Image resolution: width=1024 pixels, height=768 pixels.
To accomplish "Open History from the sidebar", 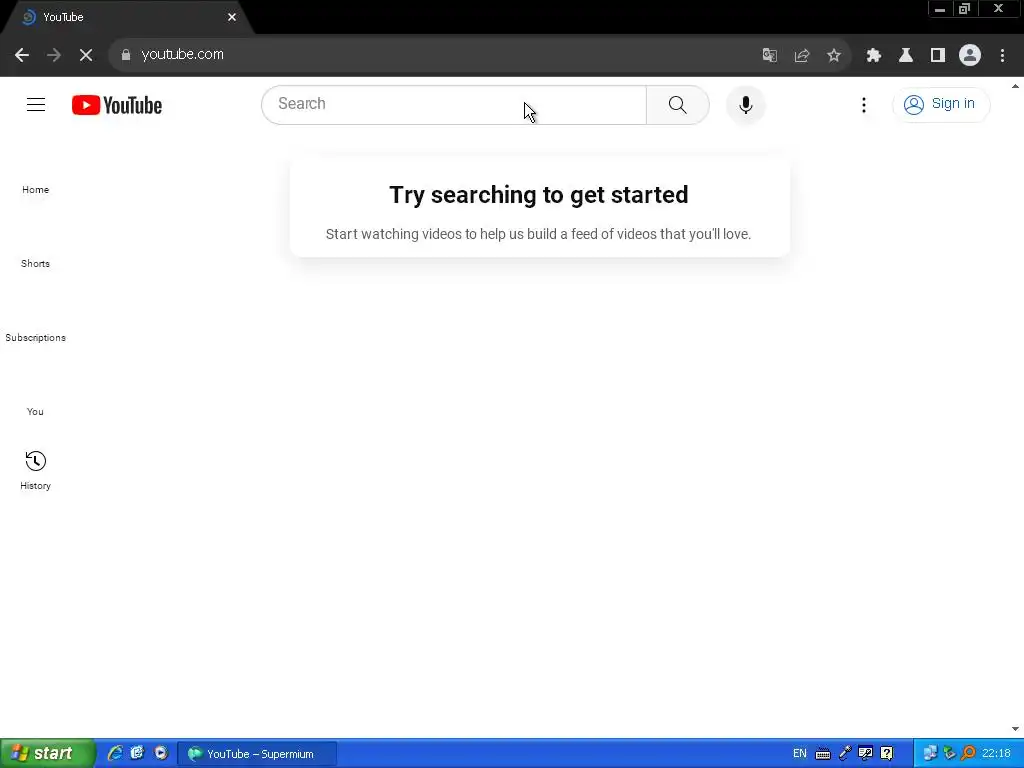I will 35,470.
